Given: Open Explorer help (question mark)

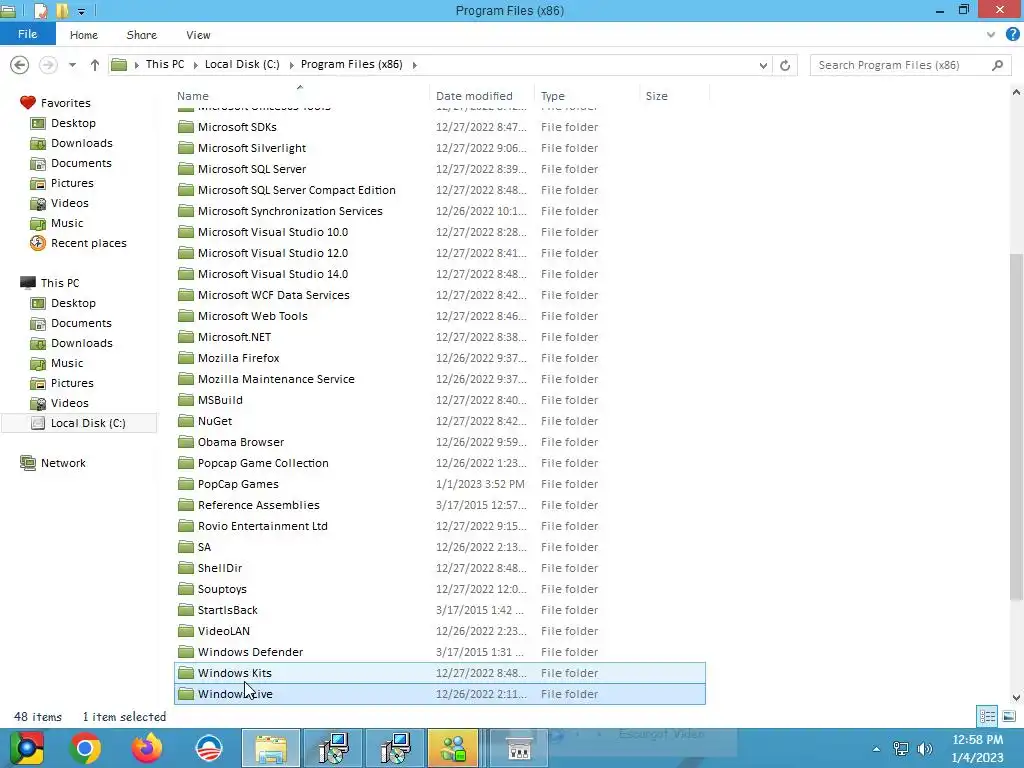Looking at the screenshot, I should (x=1012, y=35).
